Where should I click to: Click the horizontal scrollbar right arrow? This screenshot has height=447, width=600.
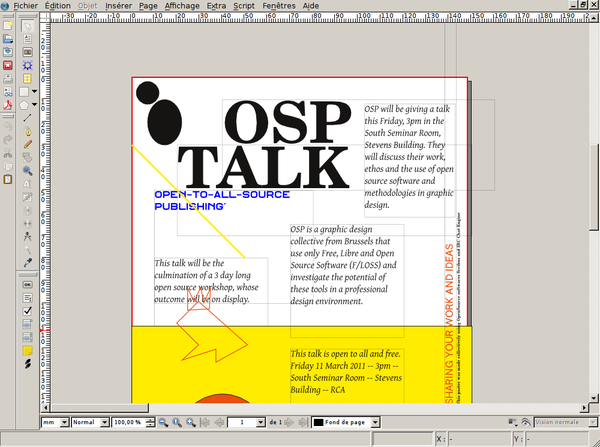coord(584,408)
